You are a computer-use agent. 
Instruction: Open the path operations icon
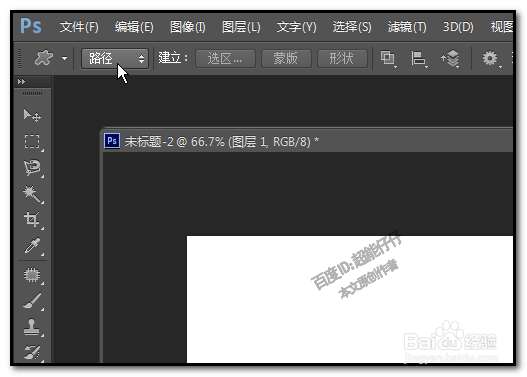coord(389,59)
